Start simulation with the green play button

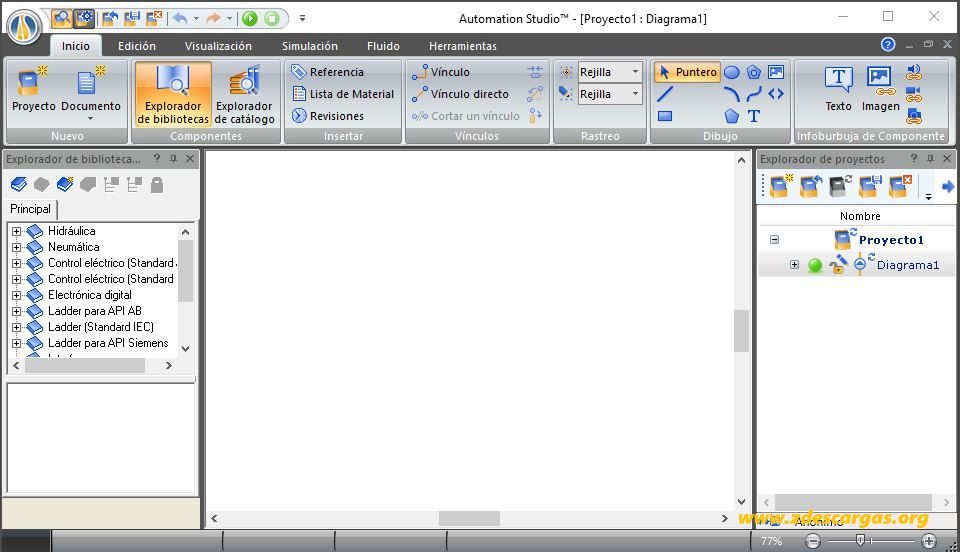click(x=250, y=18)
